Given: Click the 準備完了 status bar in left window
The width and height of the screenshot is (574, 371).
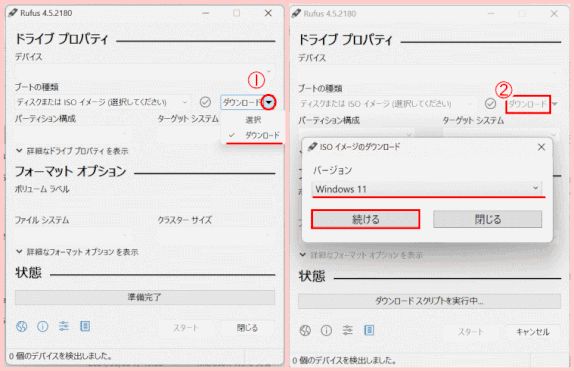Looking at the screenshot, I should 145,297.
